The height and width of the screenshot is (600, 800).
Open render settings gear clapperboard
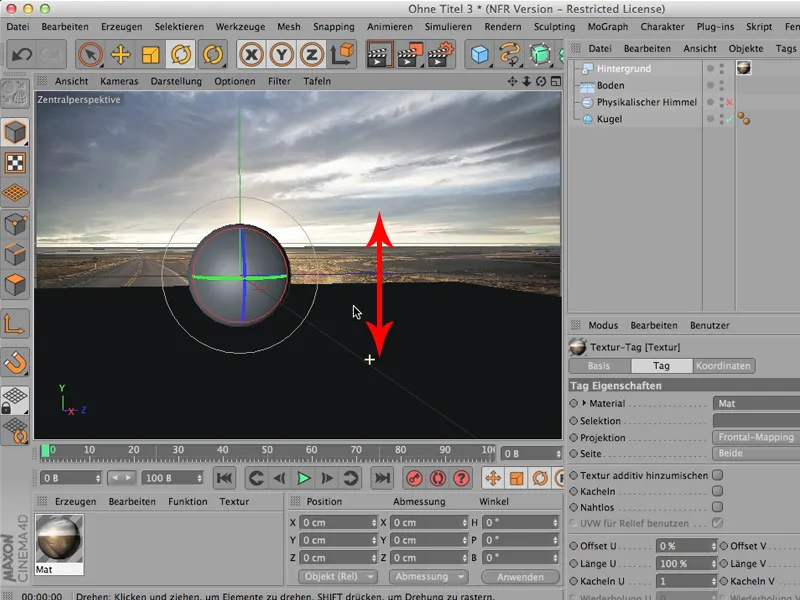(x=440, y=54)
